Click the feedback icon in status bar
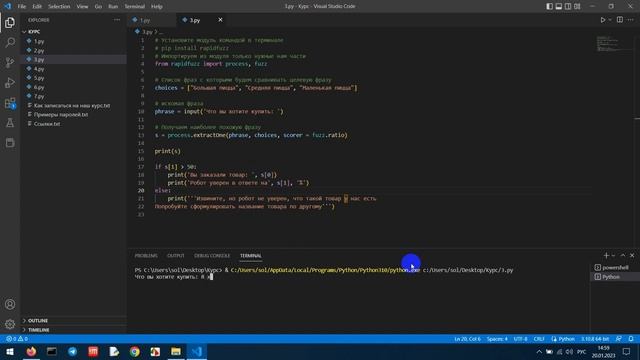Image resolution: width=640 pixels, height=360 pixels. [619, 339]
